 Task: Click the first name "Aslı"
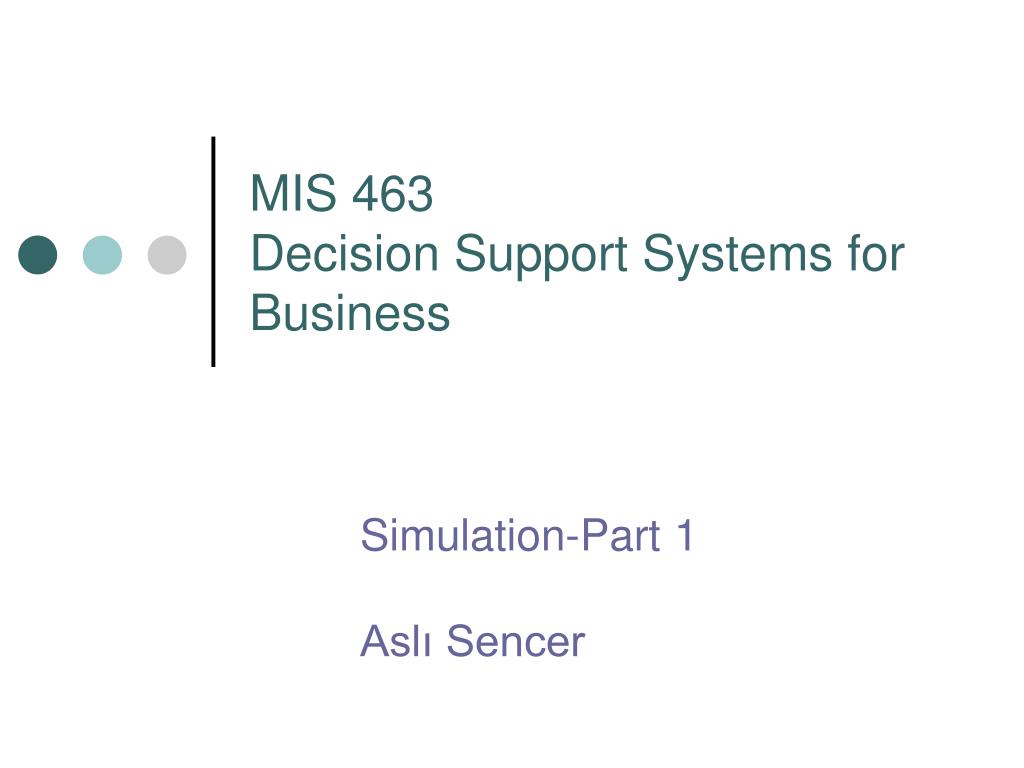395,641
